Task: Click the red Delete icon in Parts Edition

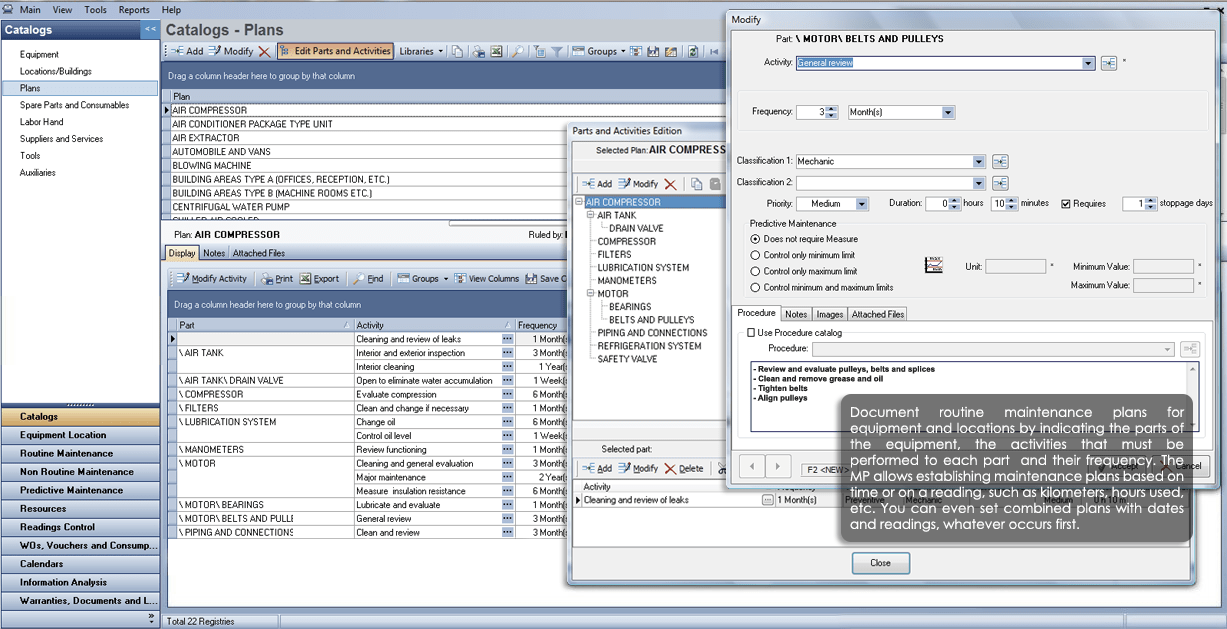Action: tap(671, 183)
